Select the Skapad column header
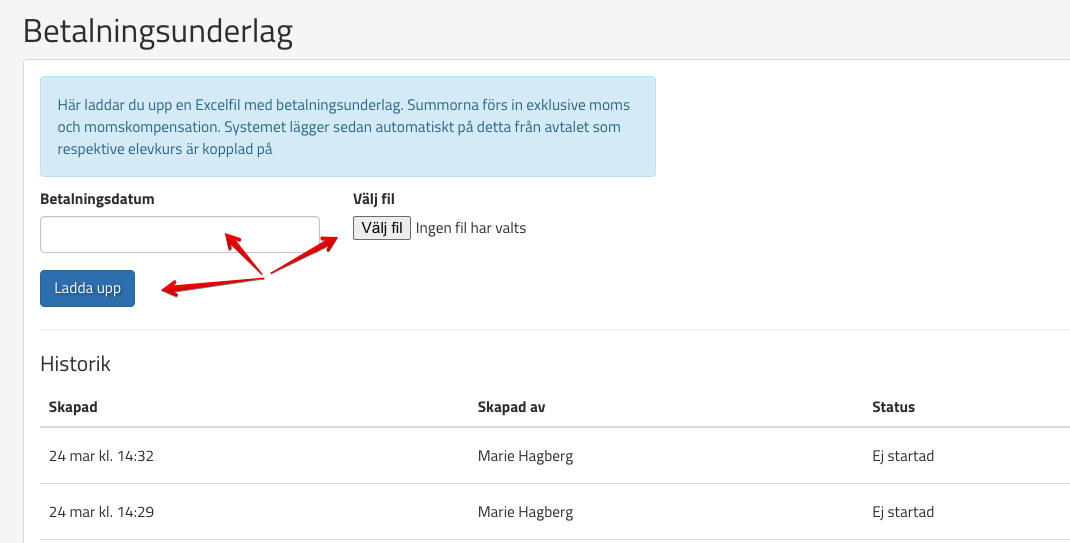Image resolution: width=1070 pixels, height=543 pixels. pos(73,407)
